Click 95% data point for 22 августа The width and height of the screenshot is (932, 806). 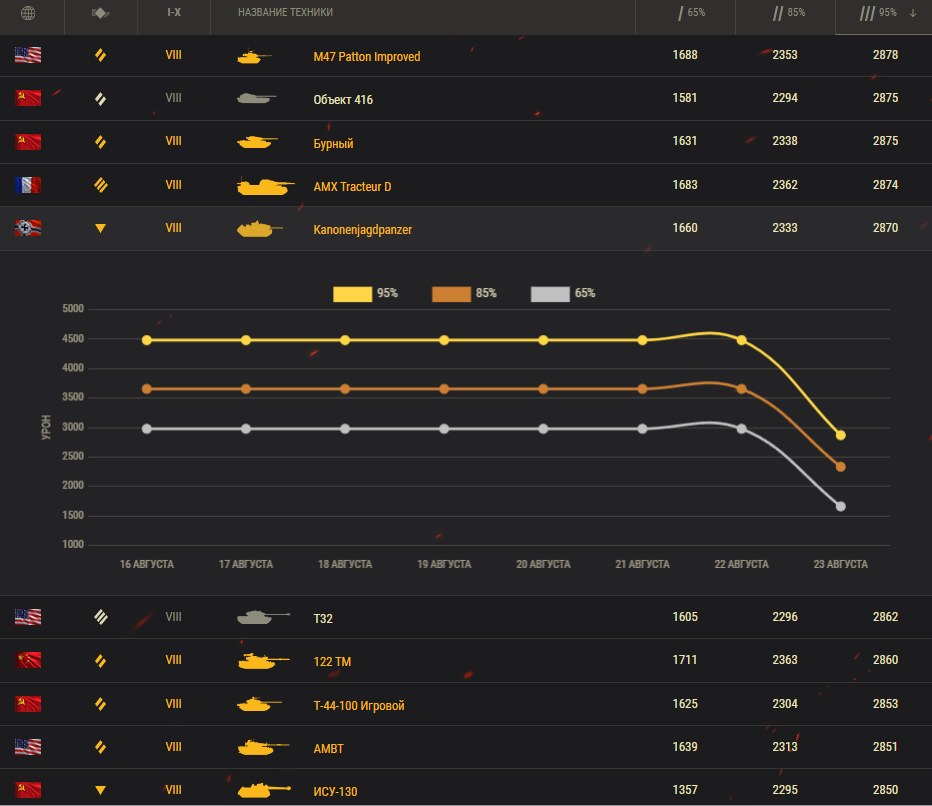[741, 340]
